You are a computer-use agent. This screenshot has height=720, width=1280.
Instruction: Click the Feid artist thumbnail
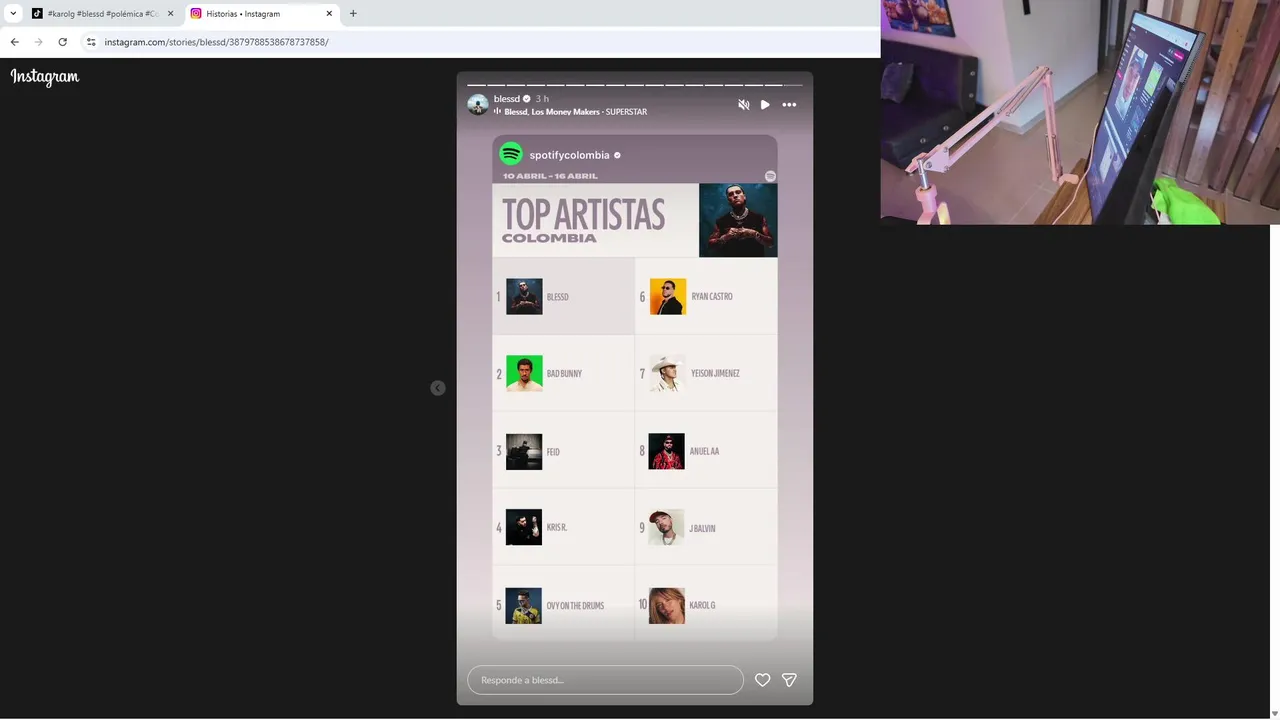[524, 451]
